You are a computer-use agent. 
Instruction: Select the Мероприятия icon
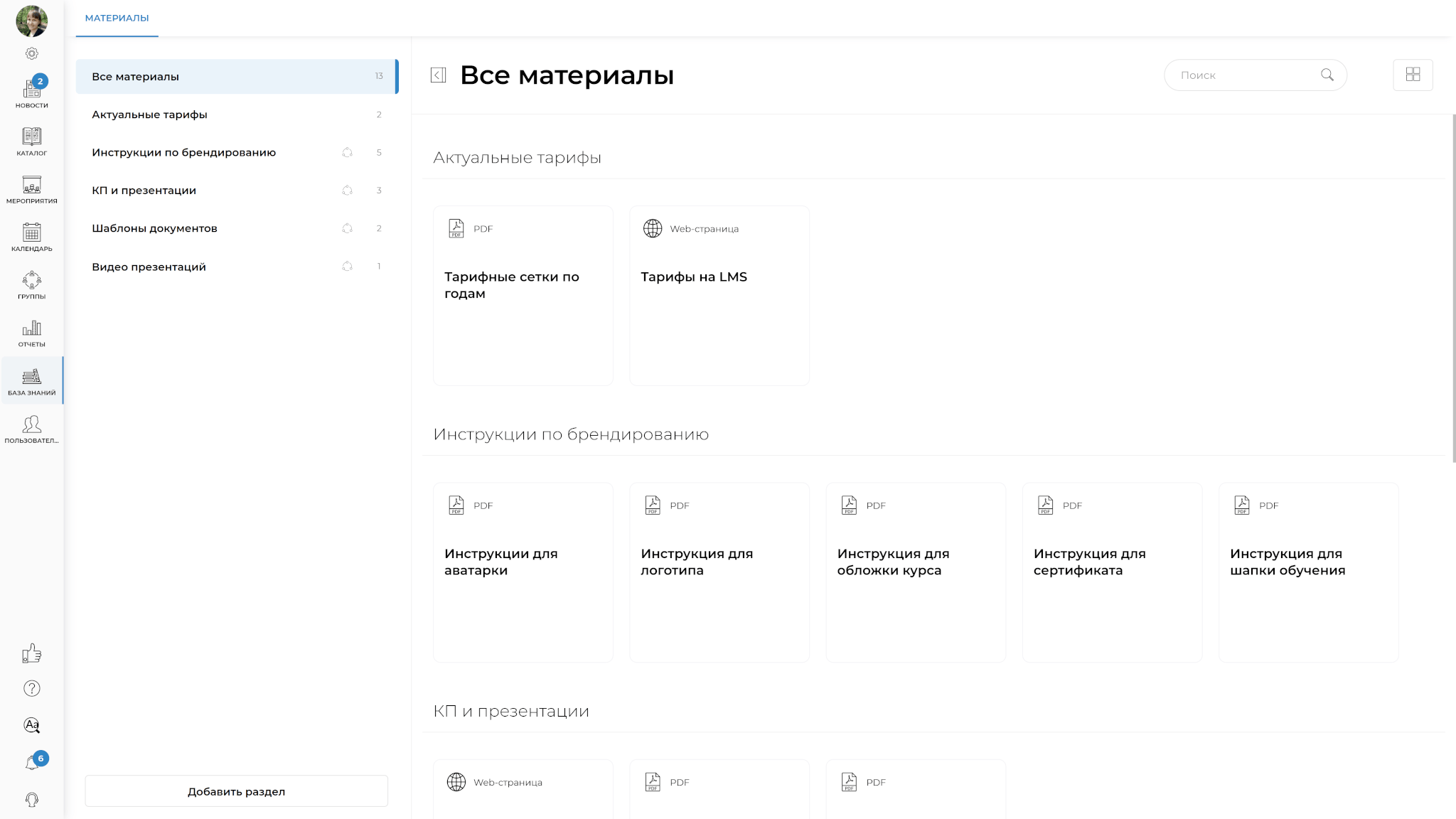(x=31, y=188)
